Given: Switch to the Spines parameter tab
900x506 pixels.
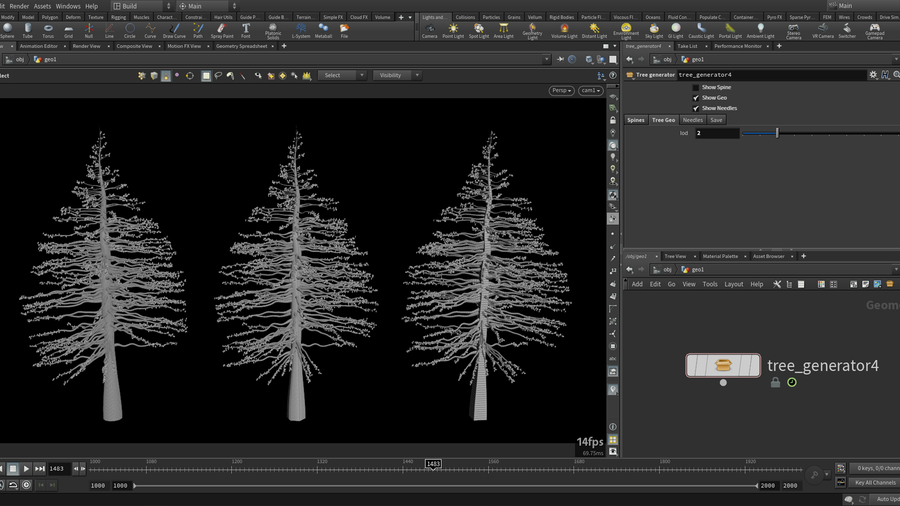Looking at the screenshot, I should tap(635, 120).
